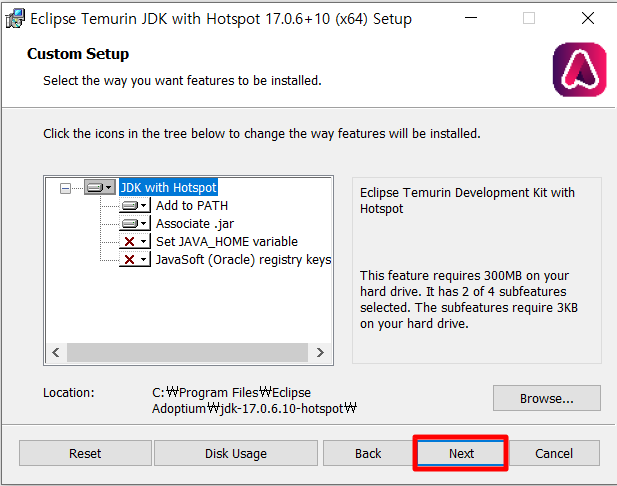Select the Add to PATH tree item

(x=192, y=205)
